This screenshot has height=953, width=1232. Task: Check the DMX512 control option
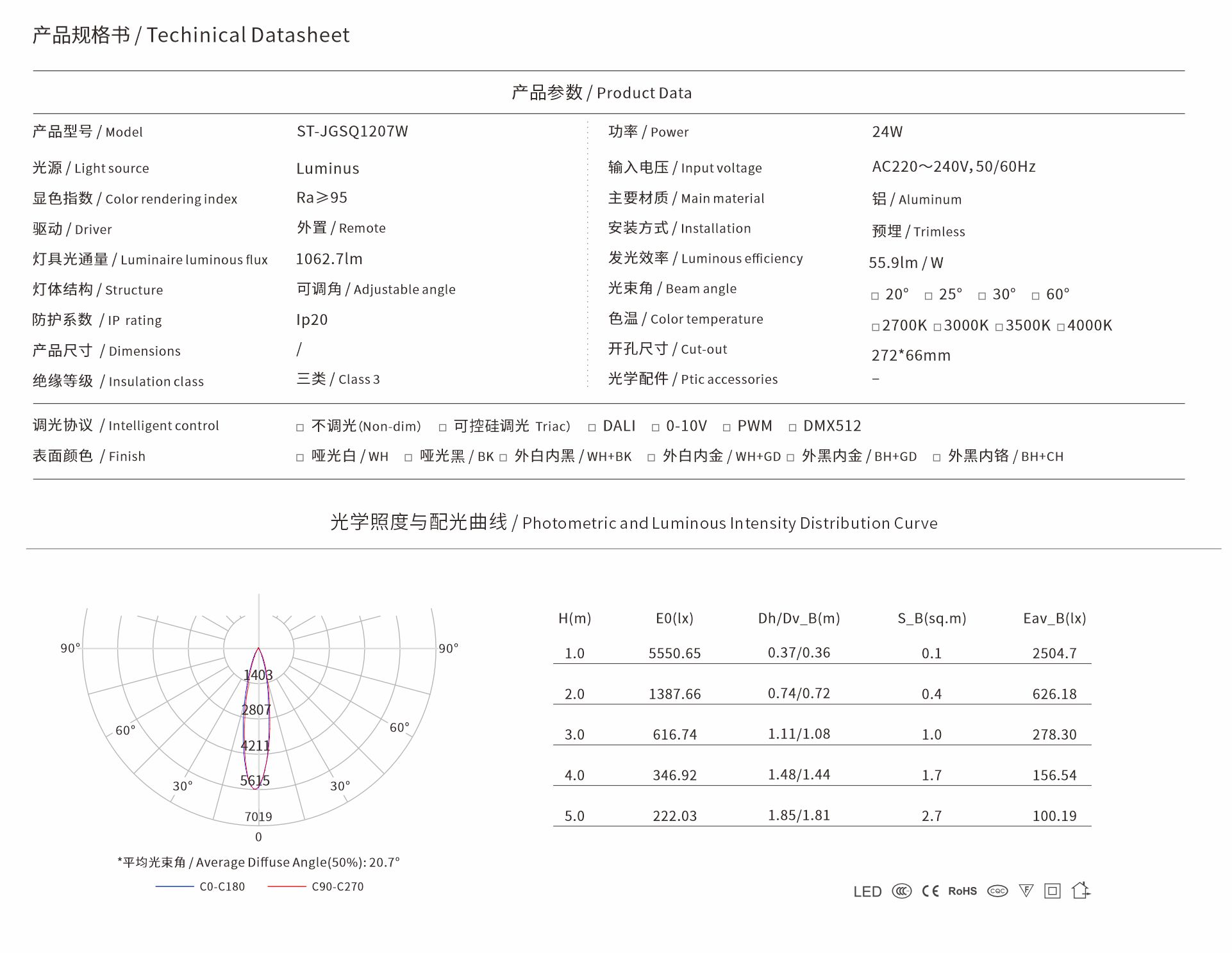tap(792, 427)
